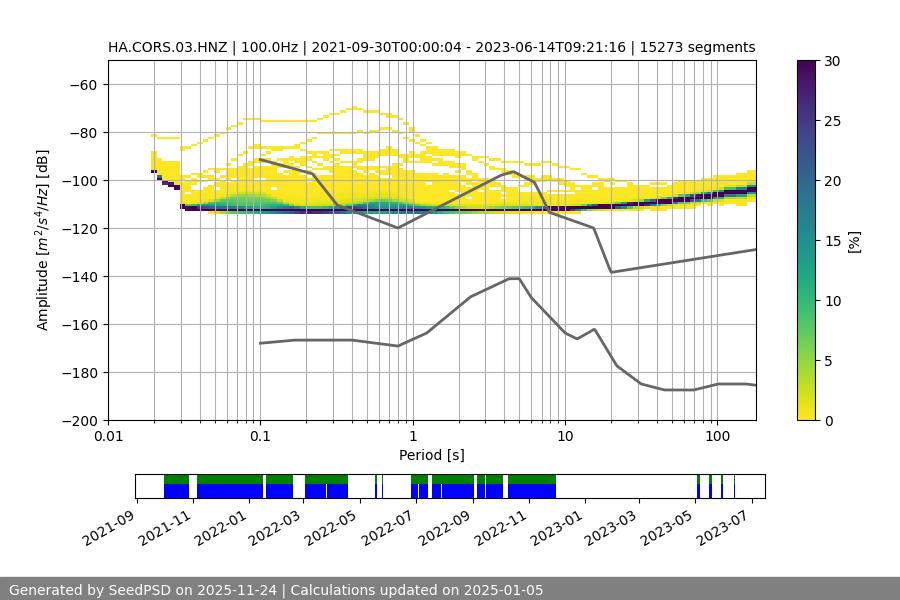Click the 2023-07 date label on timeline
This screenshot has height=600, width=900.
coord(736,527)
